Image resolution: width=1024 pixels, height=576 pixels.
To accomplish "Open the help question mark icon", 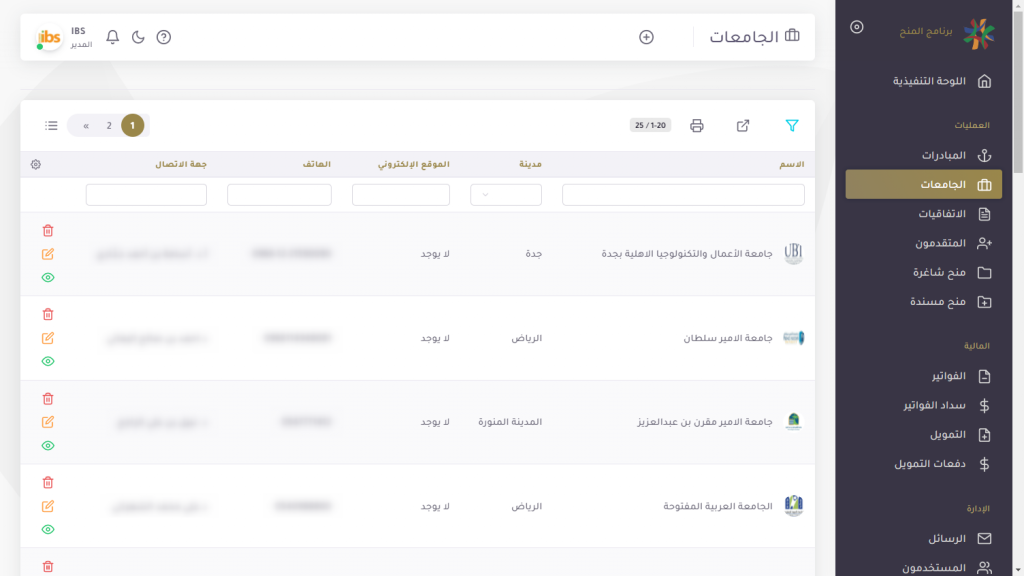I will click(x=164, y=37).
